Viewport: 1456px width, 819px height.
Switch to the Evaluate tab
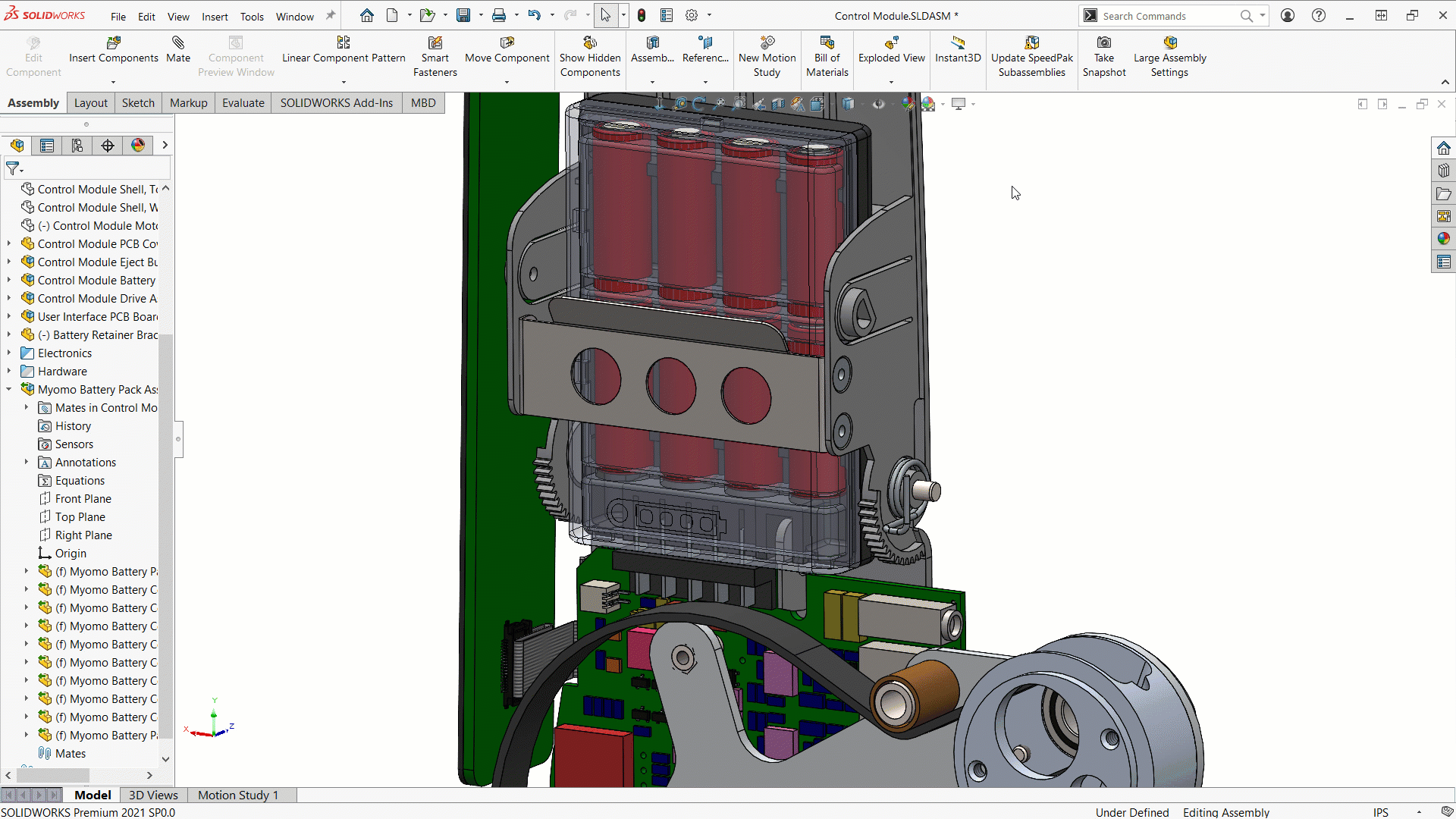(243, 103)
